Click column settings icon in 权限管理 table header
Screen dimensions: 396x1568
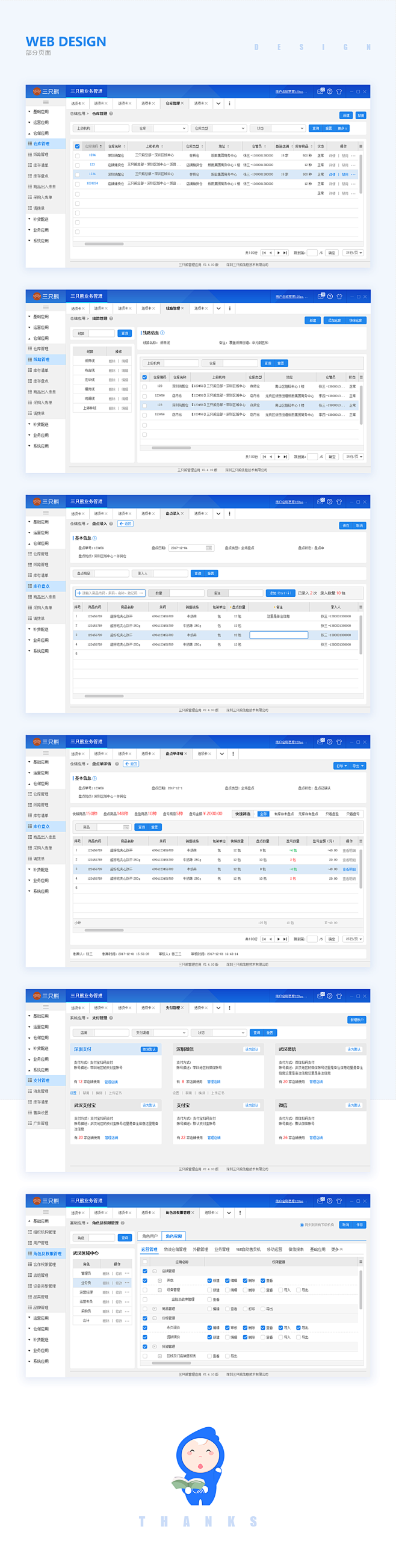coord(360,1262)
